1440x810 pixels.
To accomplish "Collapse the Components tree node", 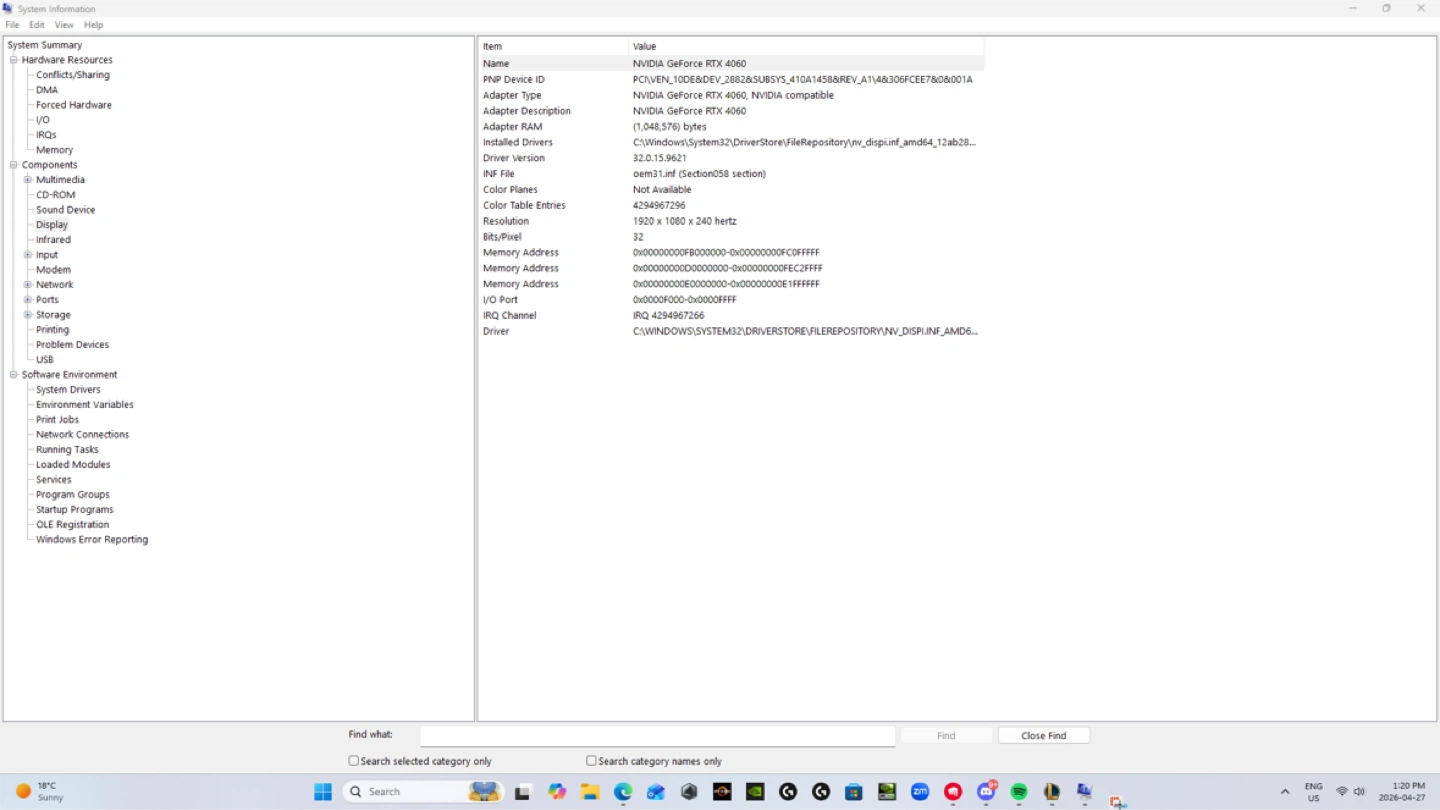I will pyautogui.click(x=14, y=165).
